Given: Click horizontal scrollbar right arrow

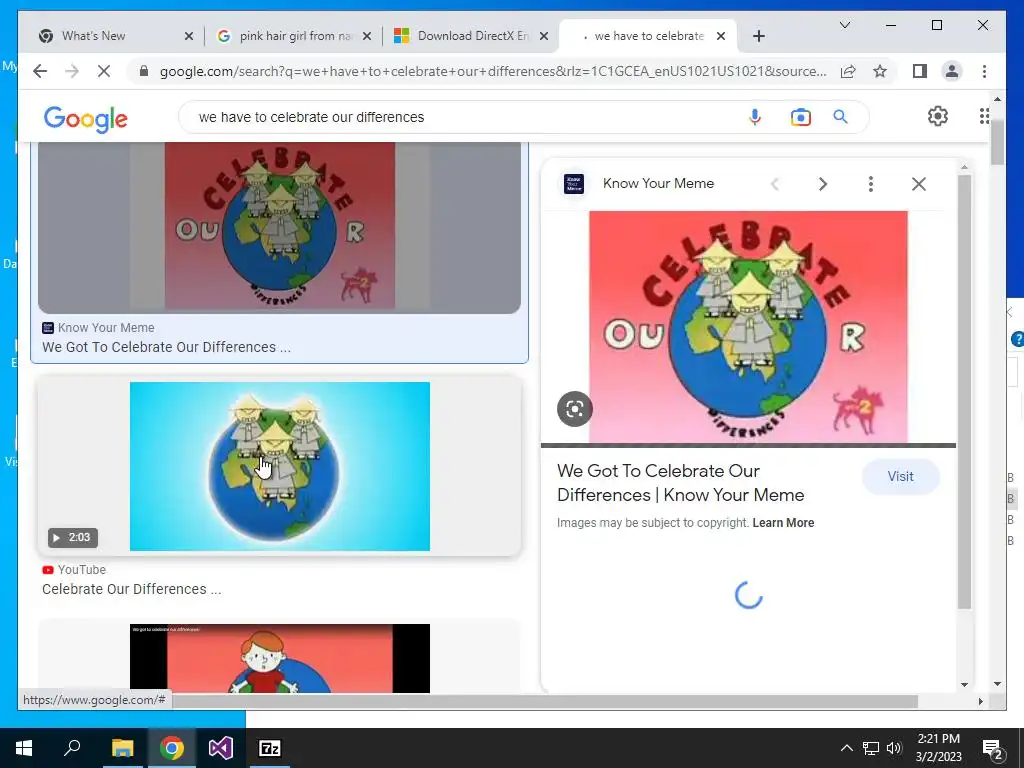Looking at the screenshot, I should [x=980, y=701].
